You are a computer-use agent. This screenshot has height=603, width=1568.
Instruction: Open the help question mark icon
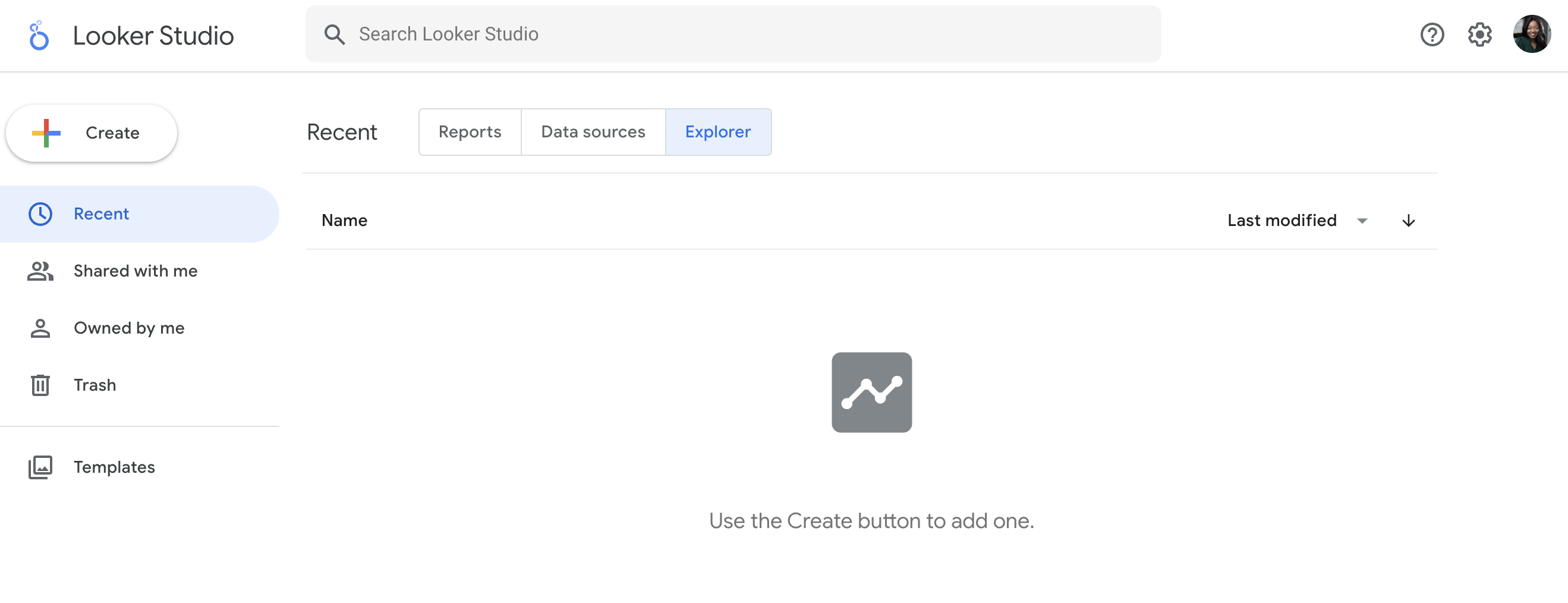pos(1432,34)
